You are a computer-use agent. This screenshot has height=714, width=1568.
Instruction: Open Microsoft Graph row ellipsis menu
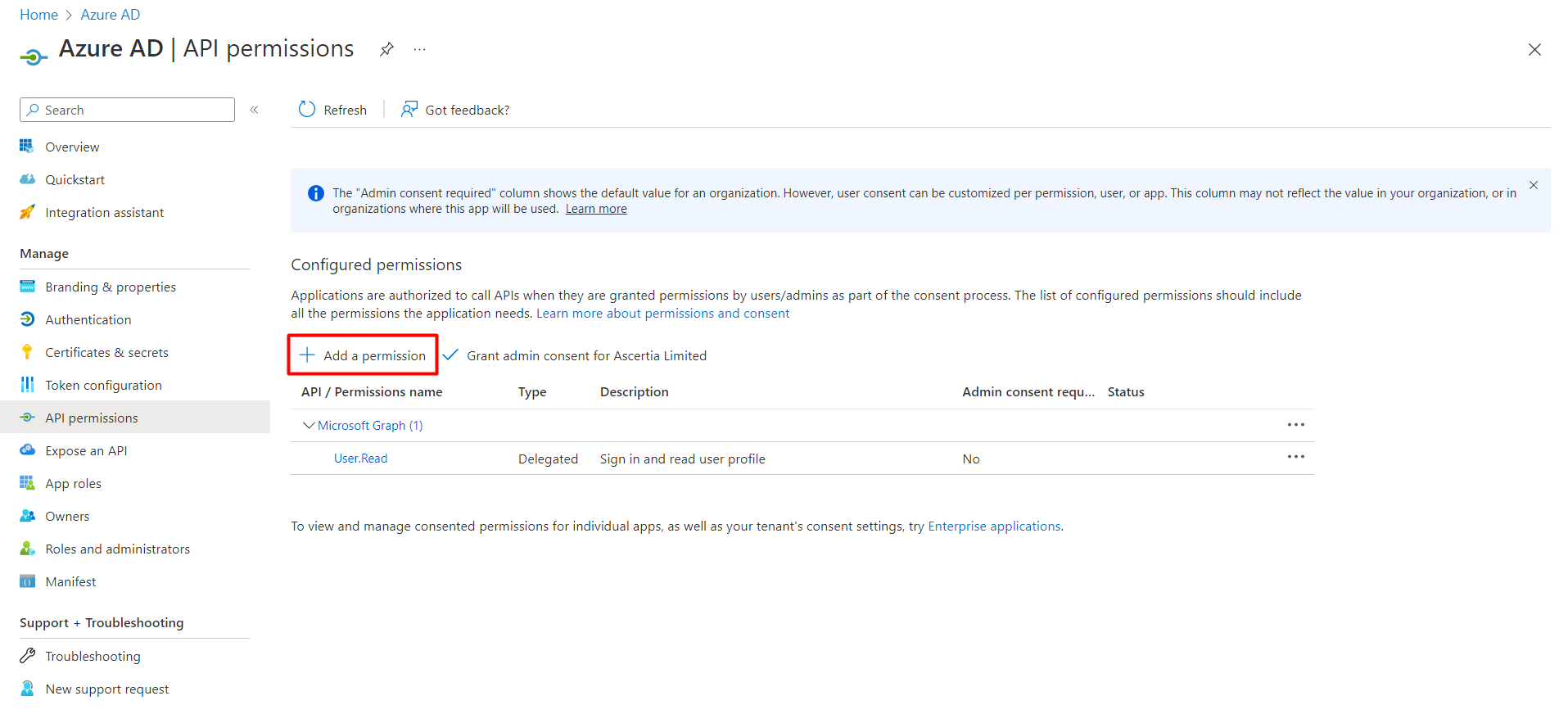pyautogui.click(x=1295, y=425)
